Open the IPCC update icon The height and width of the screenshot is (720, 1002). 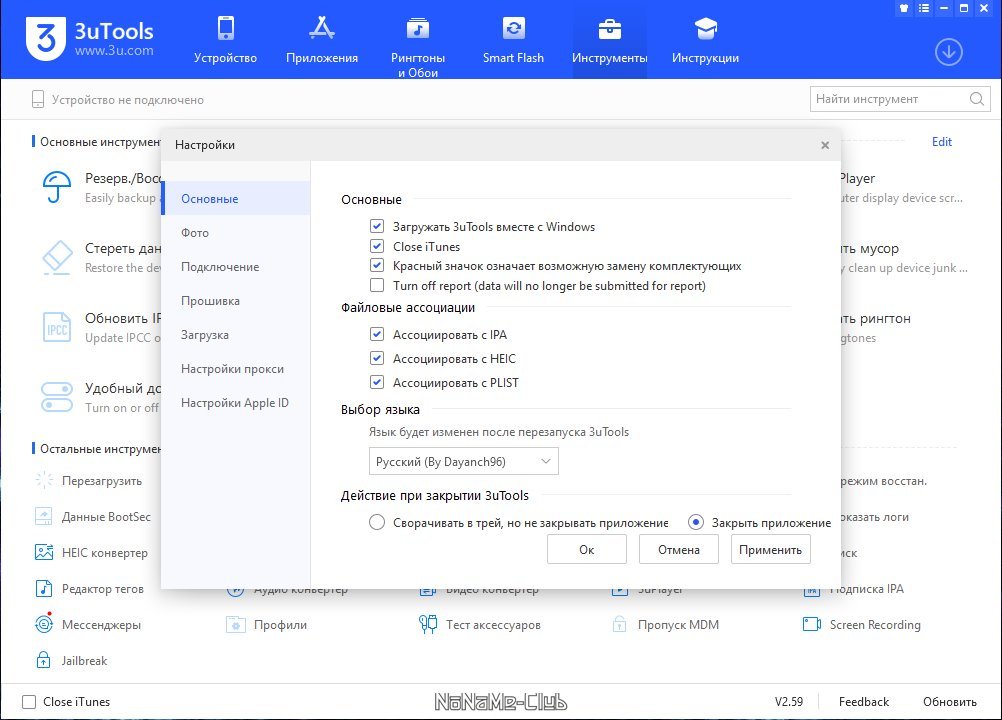[x=56, y=327]
